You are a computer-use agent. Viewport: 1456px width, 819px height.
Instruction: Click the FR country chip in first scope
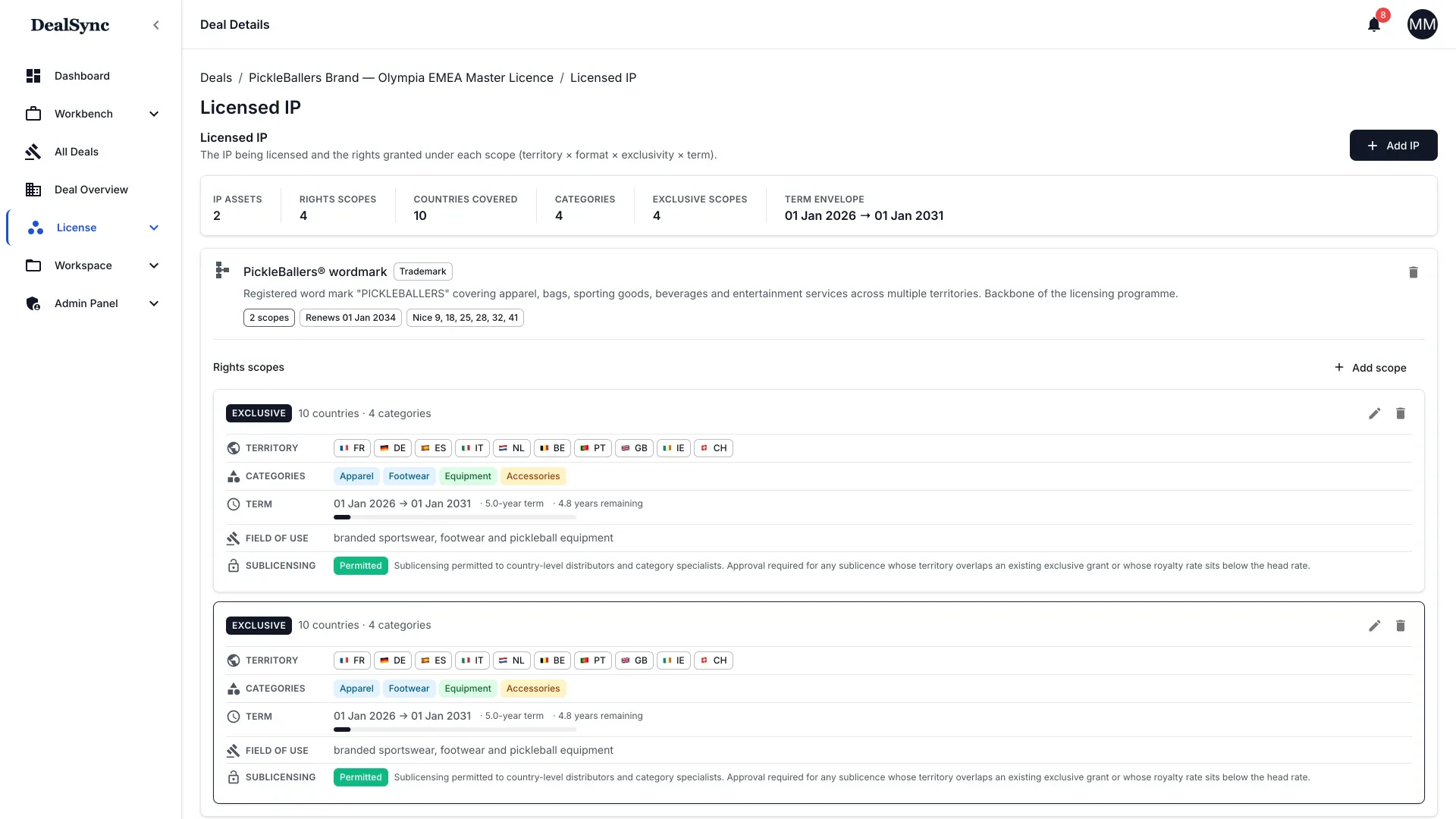(352, 448)
